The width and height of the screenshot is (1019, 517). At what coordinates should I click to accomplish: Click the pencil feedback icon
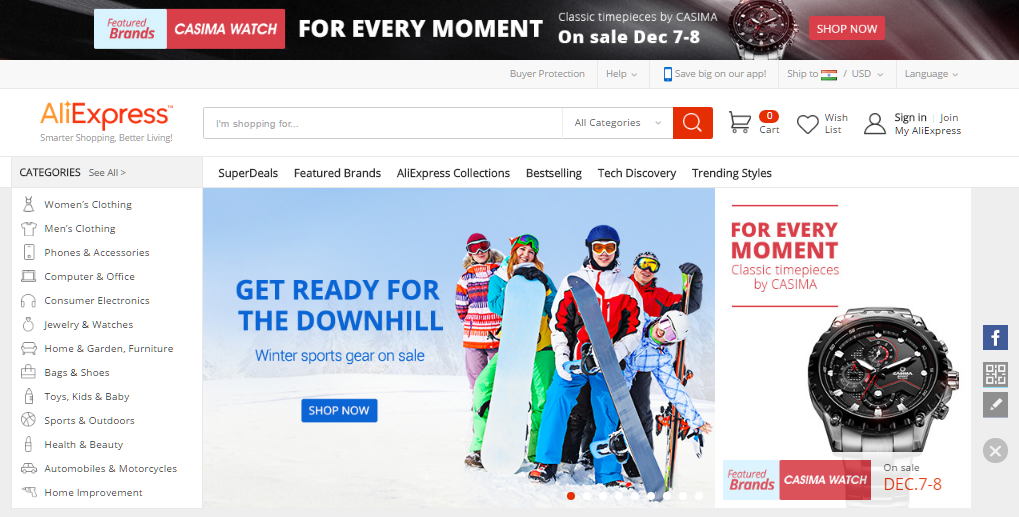click(x=995, y=405)
